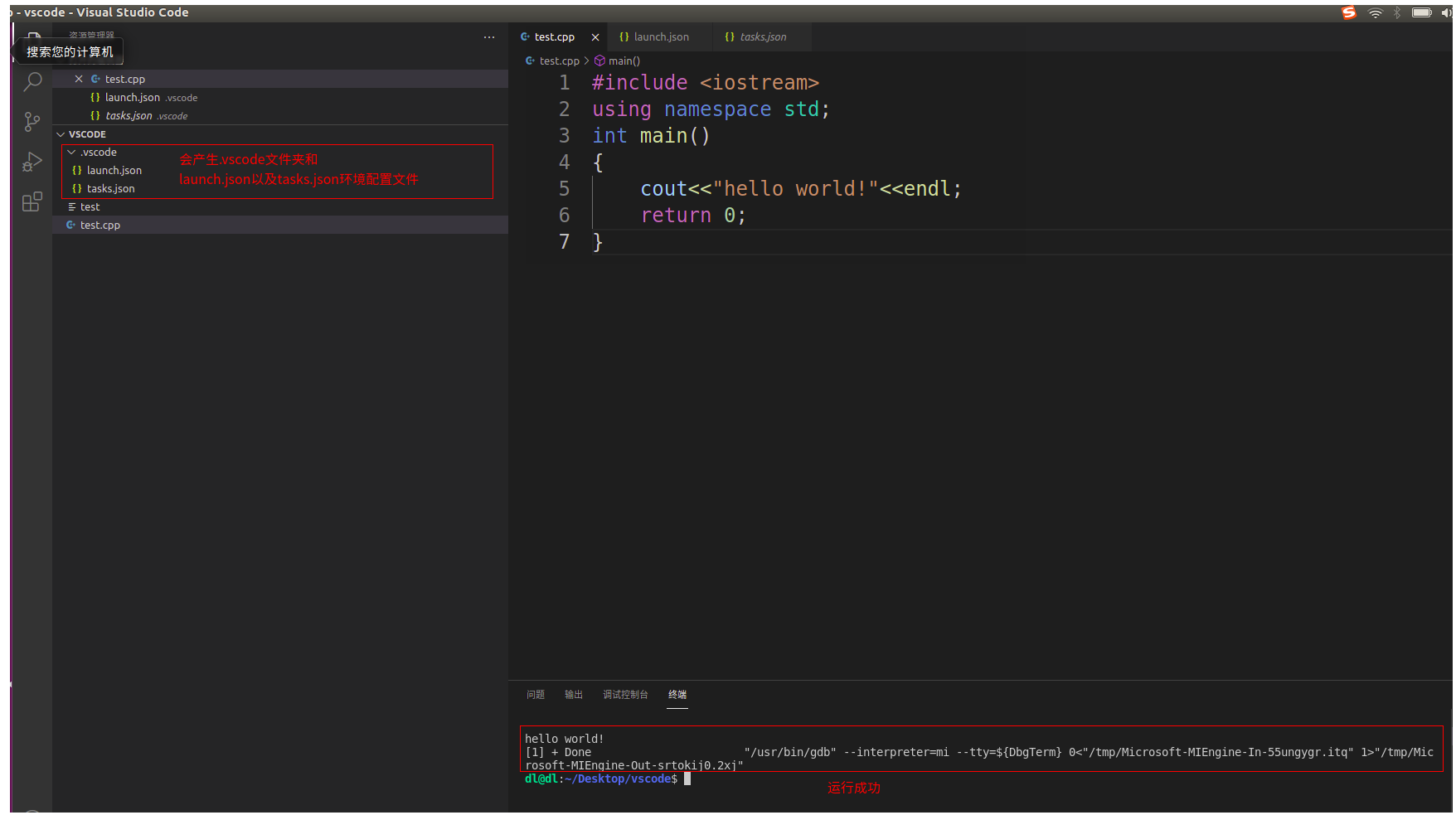Click the 'return 0;' line in the editor

tap(693, 216)
